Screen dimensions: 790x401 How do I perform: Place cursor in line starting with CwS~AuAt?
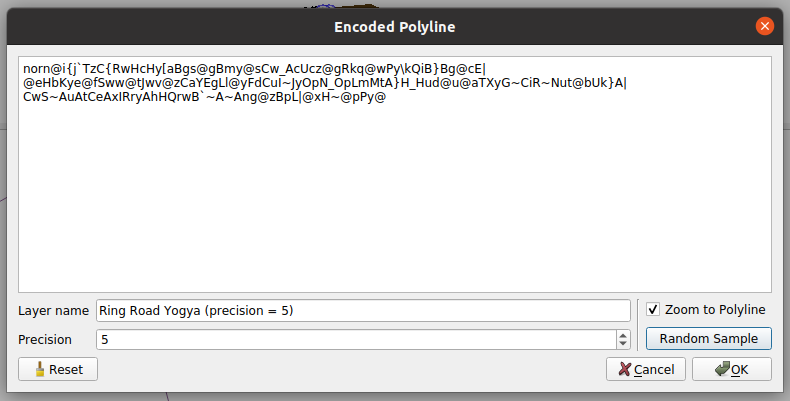[204, 97]
